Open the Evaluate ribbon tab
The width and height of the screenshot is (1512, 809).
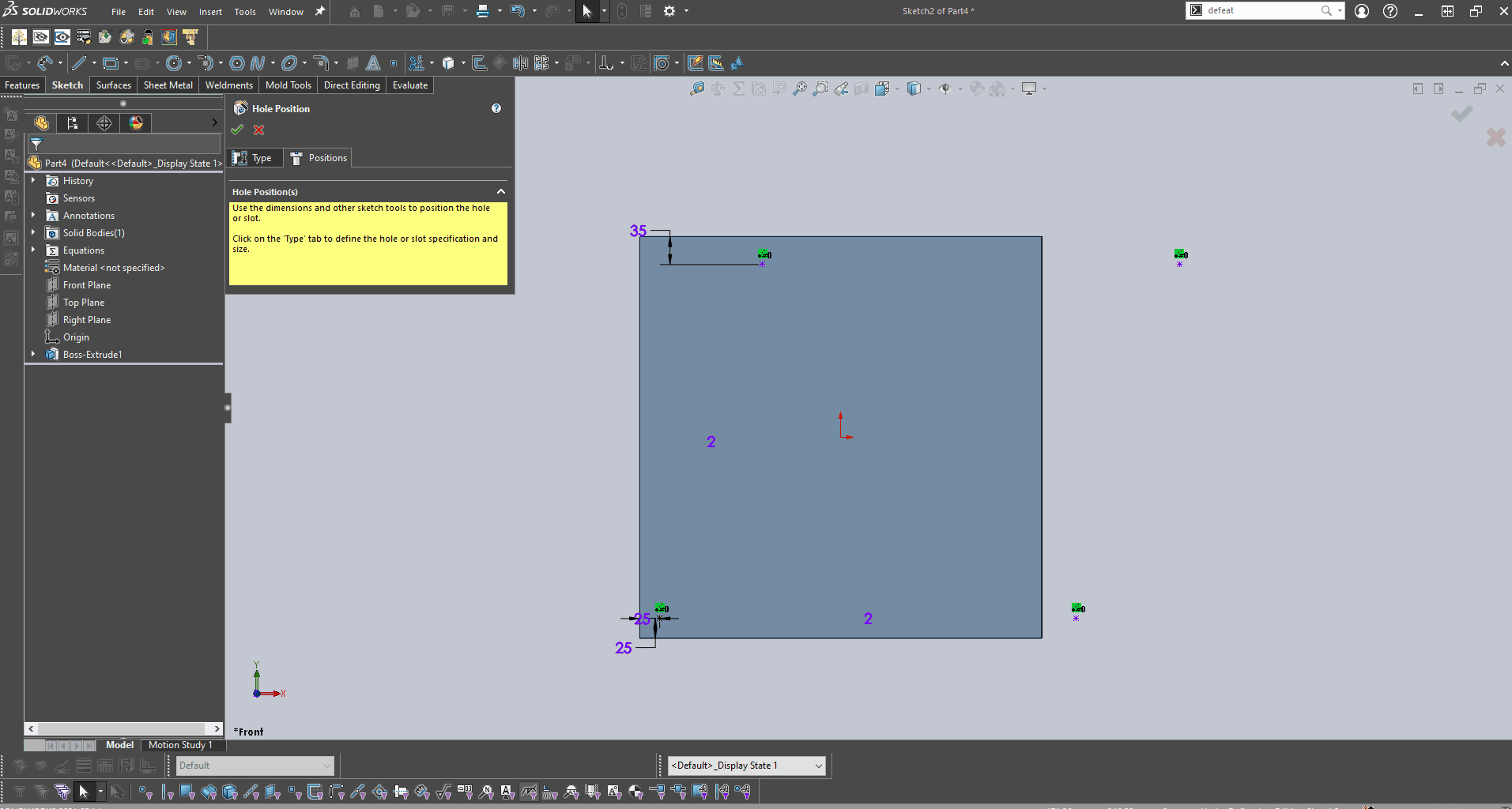tap(409, 85)
